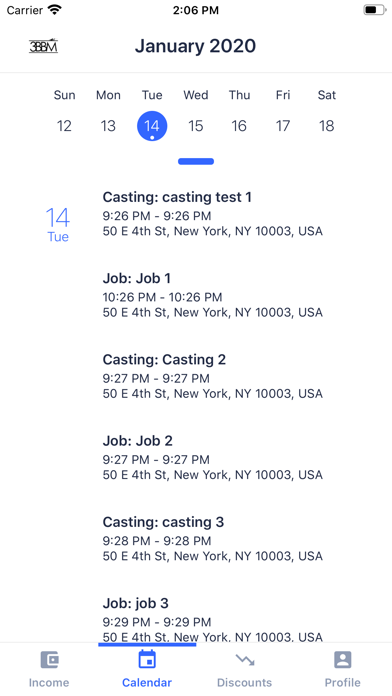The height and width of the screenshot is (696, 392).
Task: Tap the Wi-Fi status icon
Action: coord(55,9)
